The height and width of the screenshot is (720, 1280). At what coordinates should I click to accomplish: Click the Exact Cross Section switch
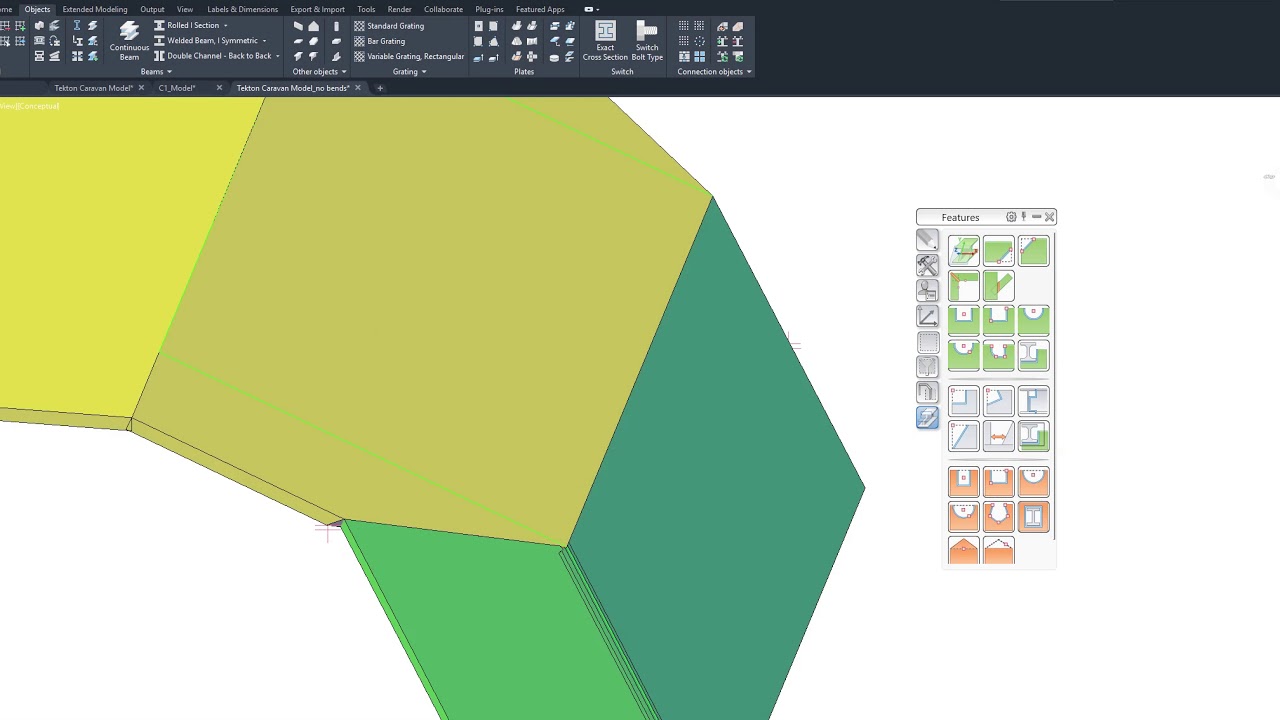(605, 41)
